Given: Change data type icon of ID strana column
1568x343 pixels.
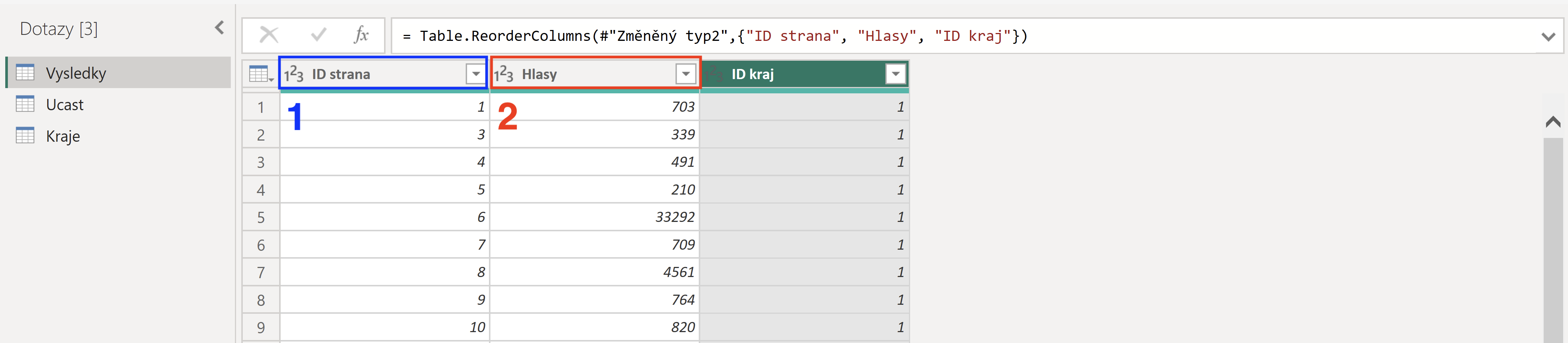Looking at the screenshot, I should (294, 74).
